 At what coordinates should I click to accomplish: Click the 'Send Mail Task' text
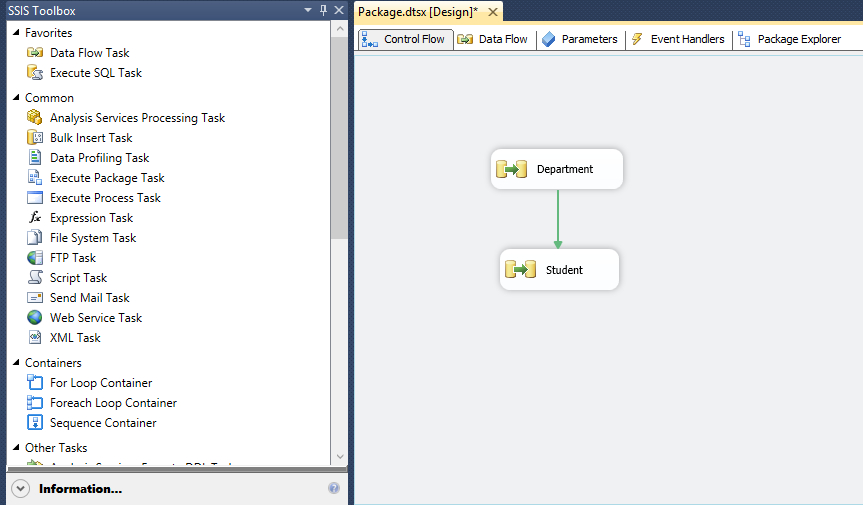90,298
